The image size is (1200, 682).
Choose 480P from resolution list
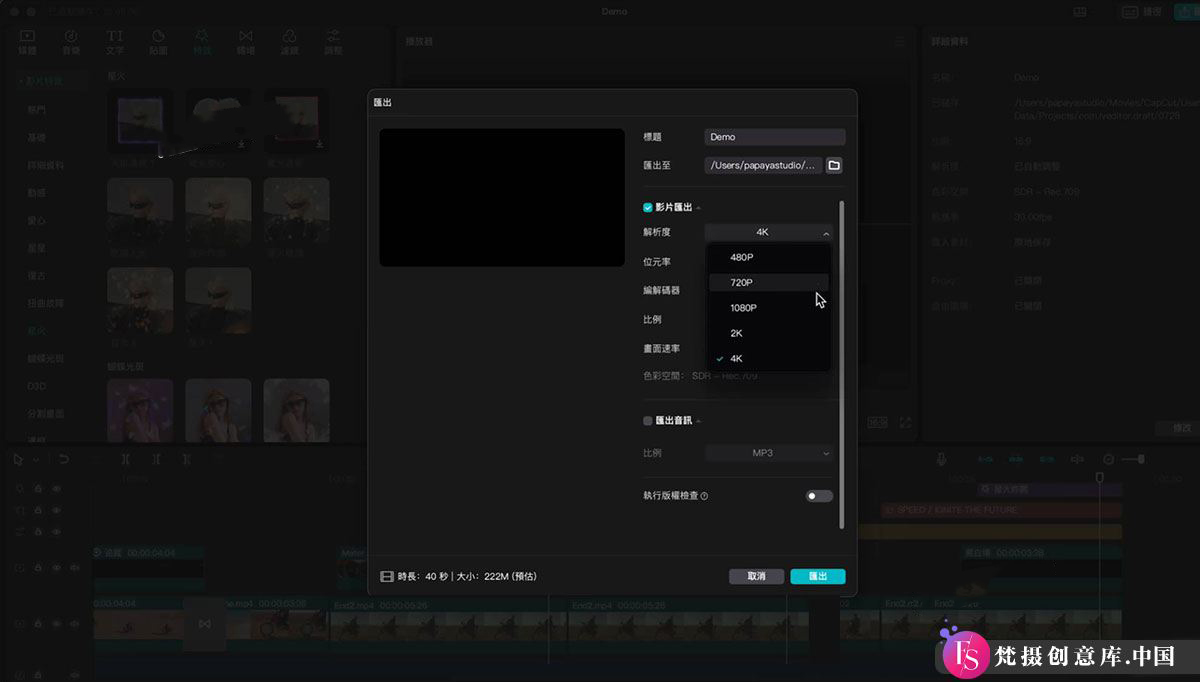click(x=768, y=257)
